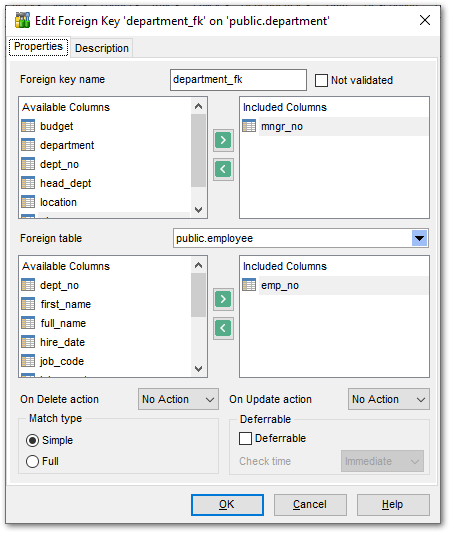Click the foreign key icon in title bar
Image resolution: width=450 pixels, height=533 pixels.
click(x=22, y=20)
